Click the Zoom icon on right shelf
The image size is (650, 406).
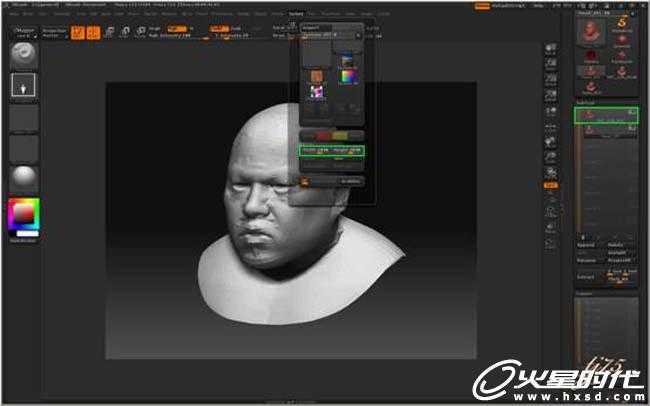click(x=551, y=65)
